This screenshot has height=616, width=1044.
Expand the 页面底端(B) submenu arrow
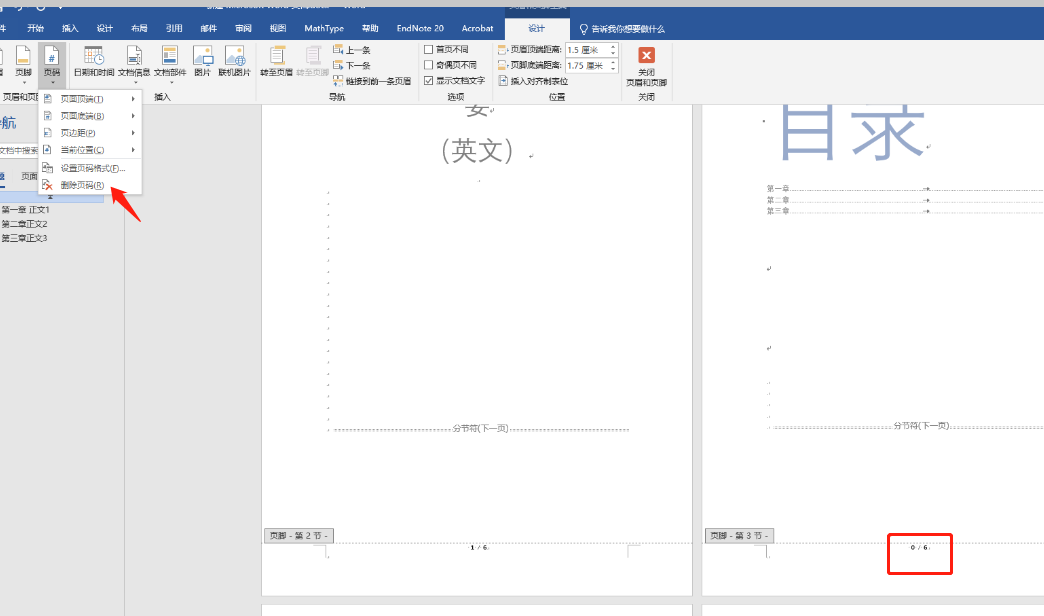coord(133,116)
